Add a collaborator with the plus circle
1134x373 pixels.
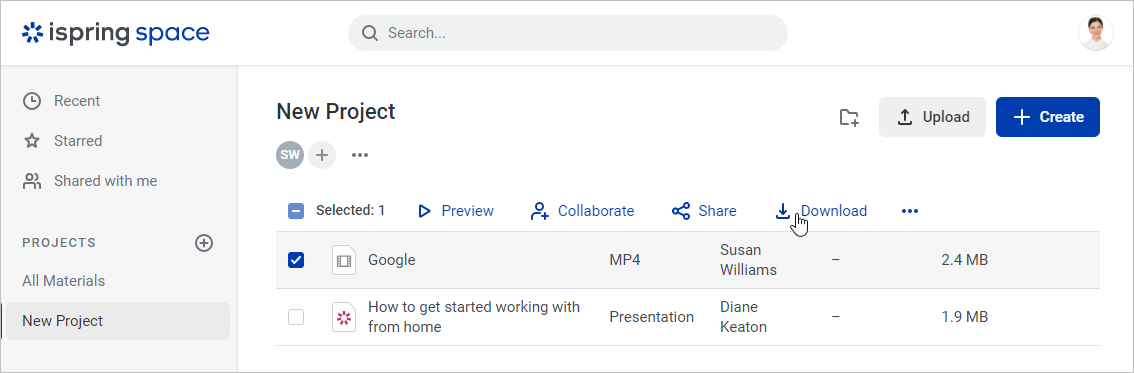[322, 155]
